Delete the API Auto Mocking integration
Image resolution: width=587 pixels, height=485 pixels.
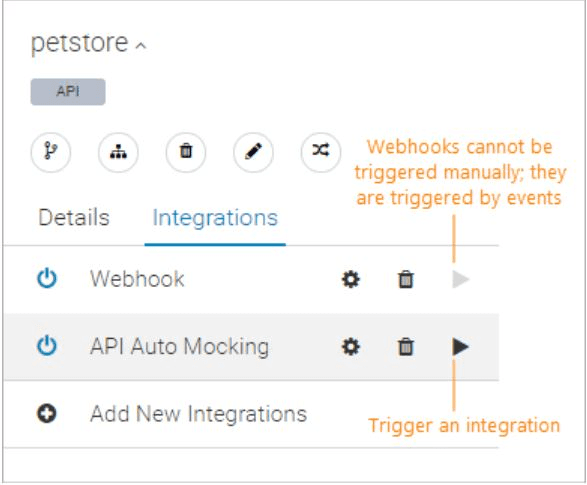click(x=405, y=347)
